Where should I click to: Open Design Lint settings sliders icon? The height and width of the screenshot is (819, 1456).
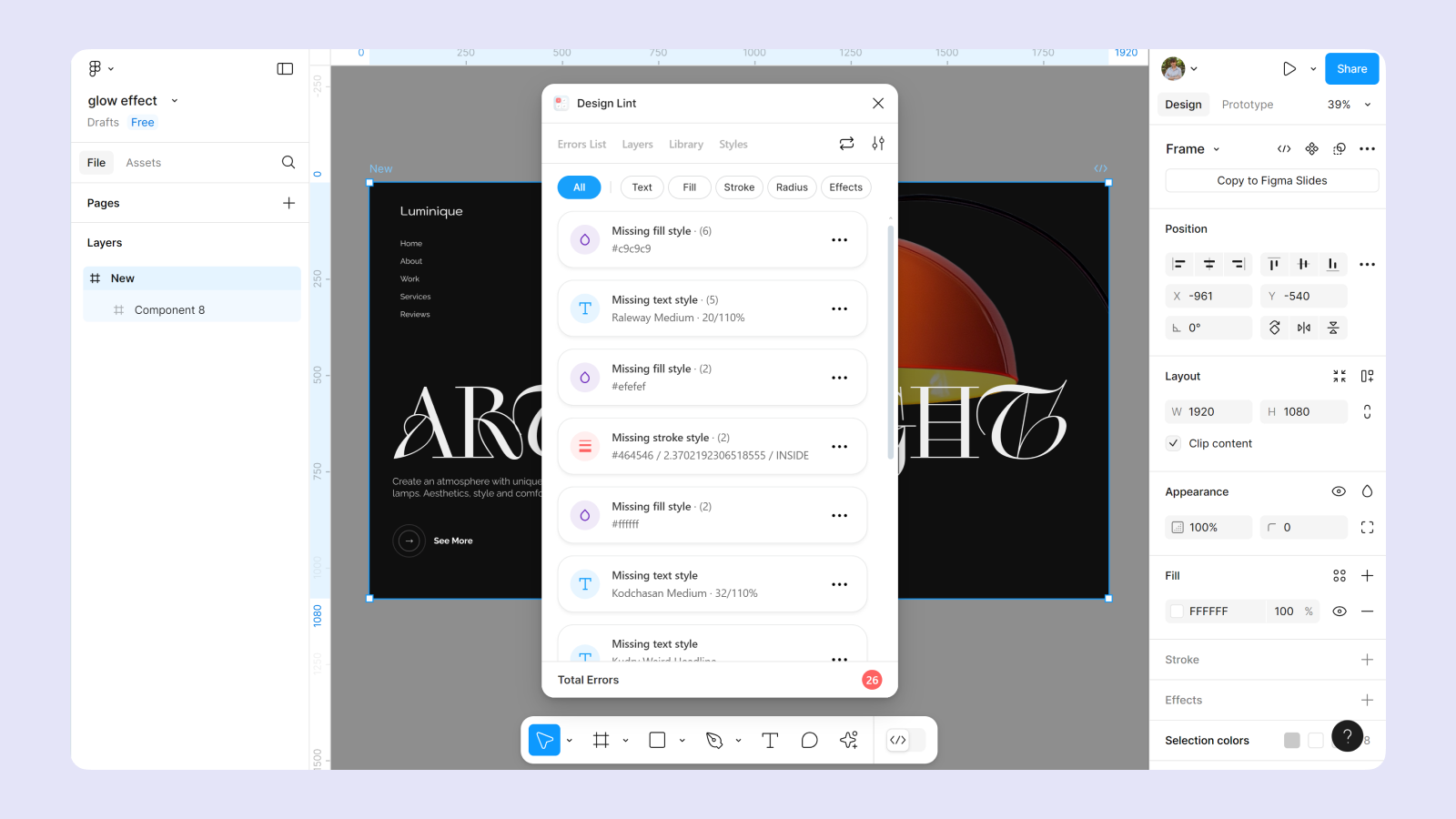coord(878,144)
